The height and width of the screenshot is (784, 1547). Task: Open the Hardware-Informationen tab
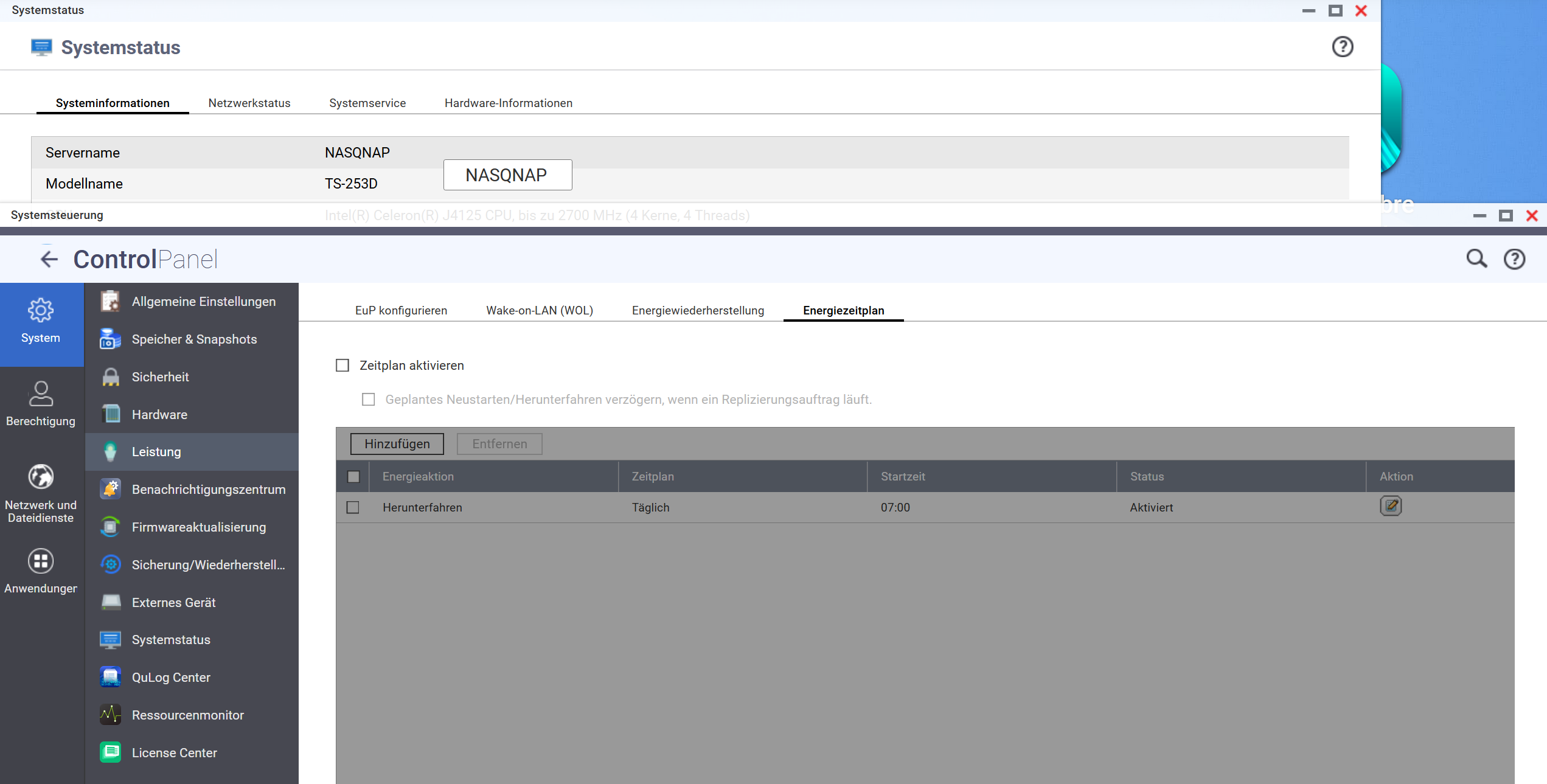click(x=508, y=103)
